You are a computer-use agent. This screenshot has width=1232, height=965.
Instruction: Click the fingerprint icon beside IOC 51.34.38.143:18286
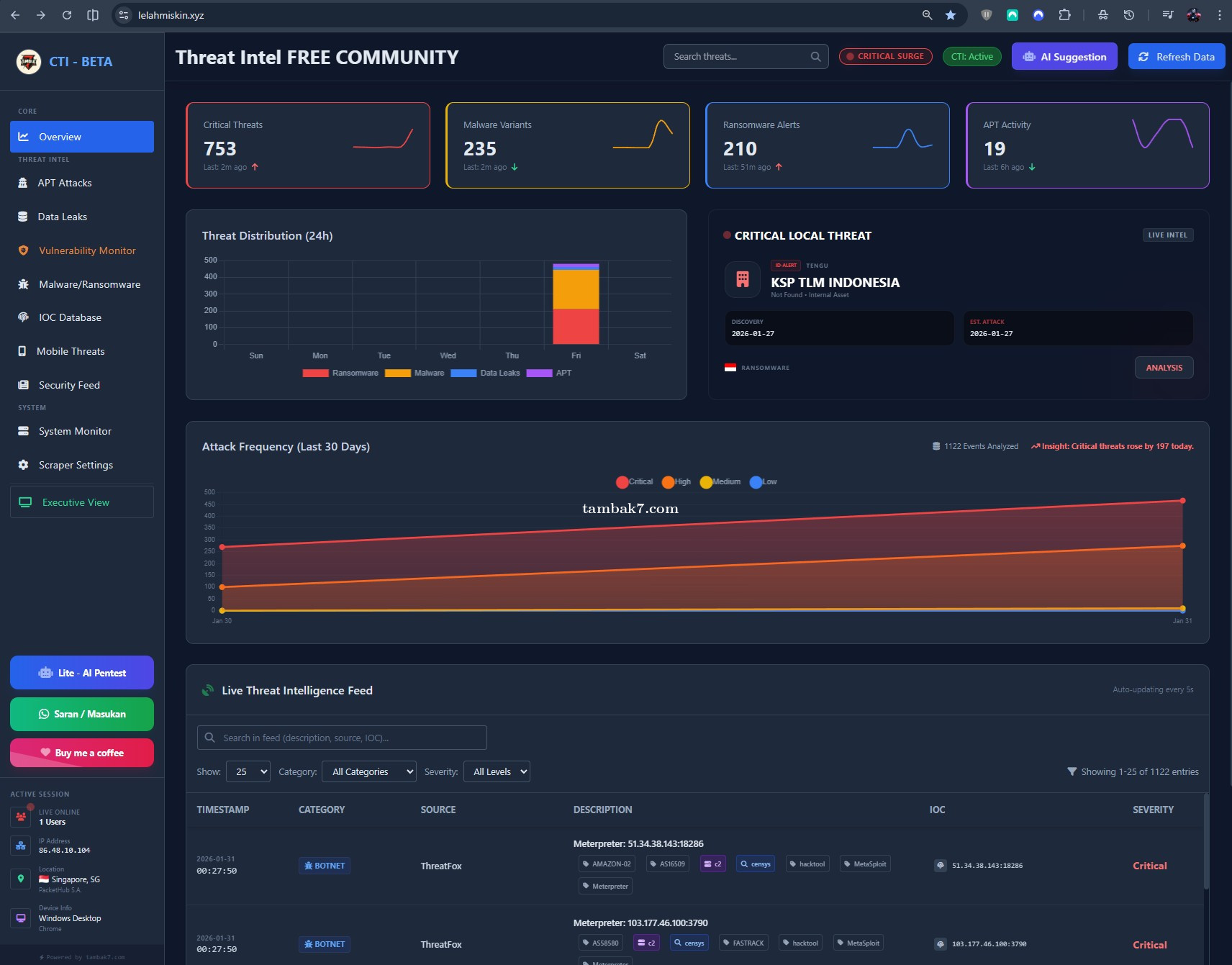(940, 866)
